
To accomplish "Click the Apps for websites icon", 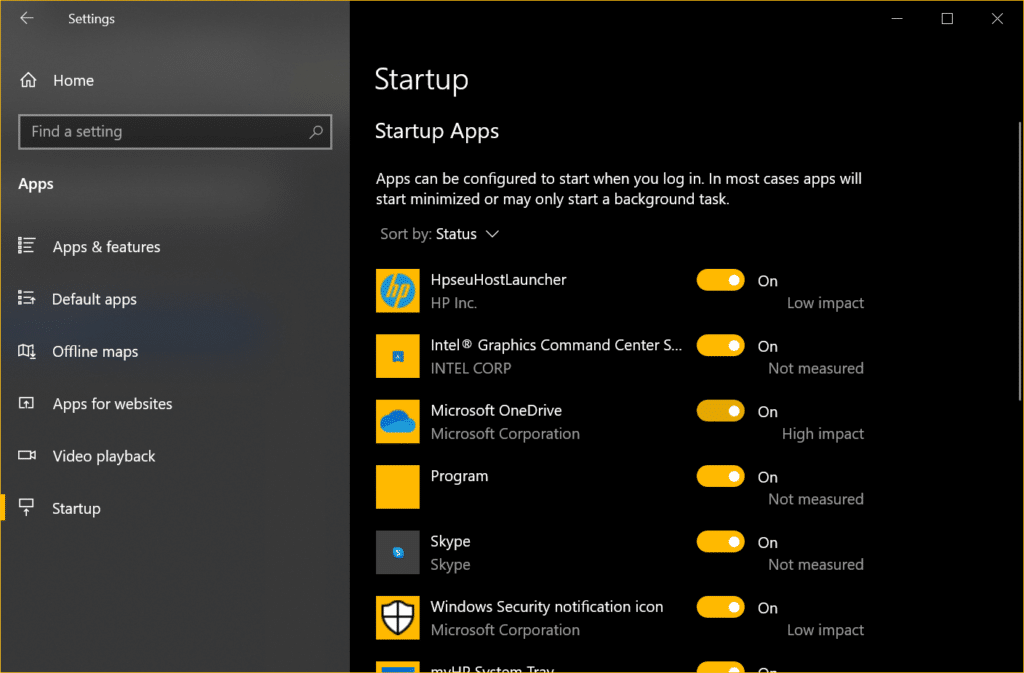I will coord(27,403).
